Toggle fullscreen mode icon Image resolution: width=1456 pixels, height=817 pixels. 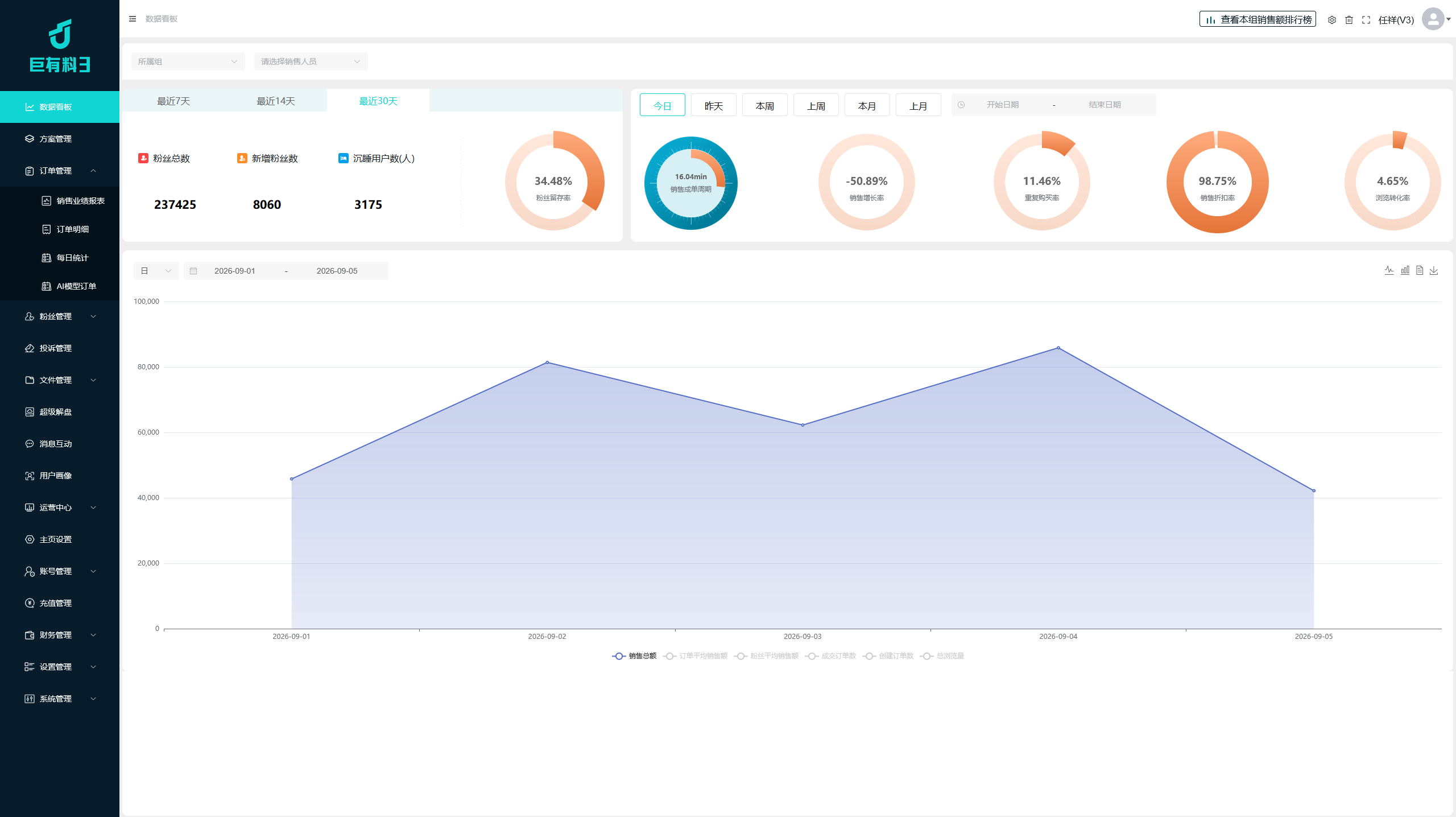tap(1366, 20)
